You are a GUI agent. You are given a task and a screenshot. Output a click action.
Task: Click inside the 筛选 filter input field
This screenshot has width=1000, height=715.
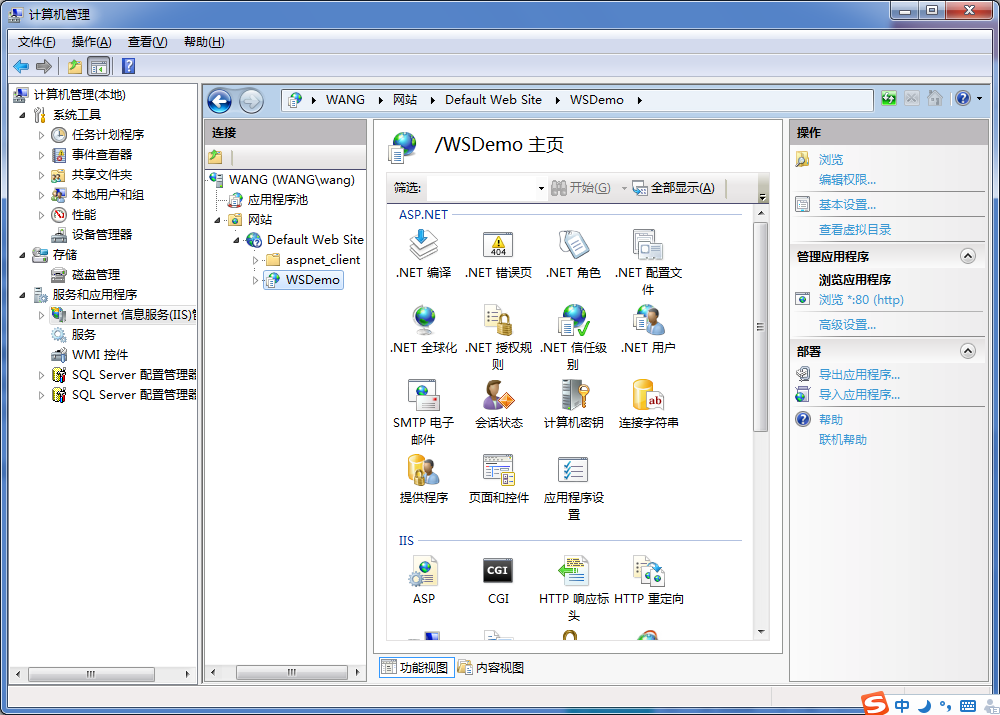tap(482, 188)
